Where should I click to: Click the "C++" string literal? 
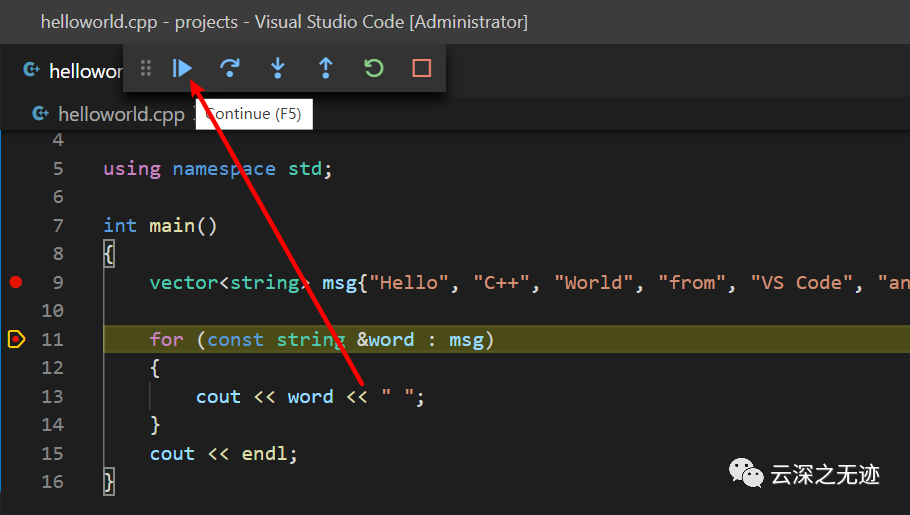[501, 282]
